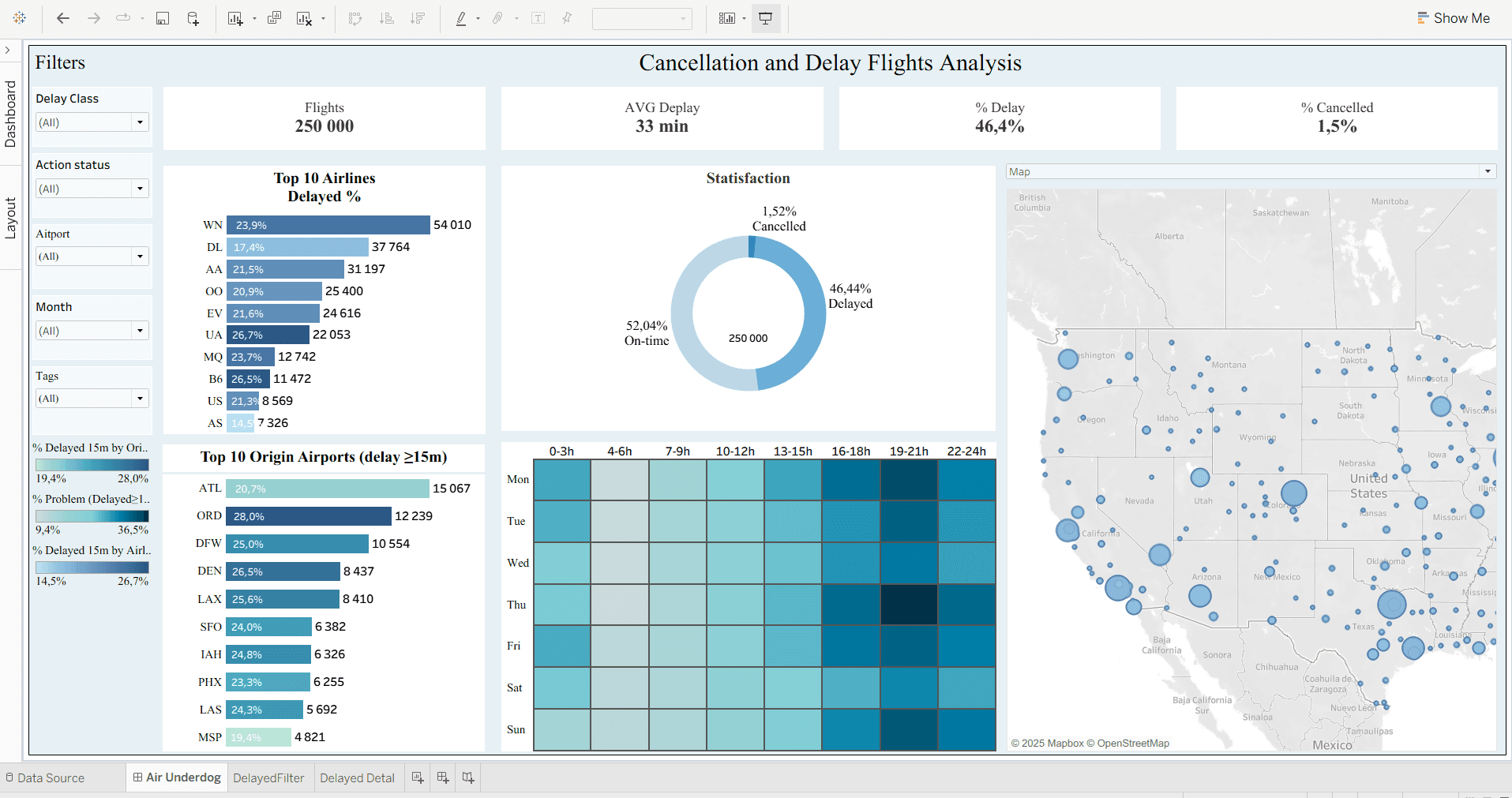
Task: Select the Presentation Mode icon in the toolbar
Action: (x=764, y=17)
